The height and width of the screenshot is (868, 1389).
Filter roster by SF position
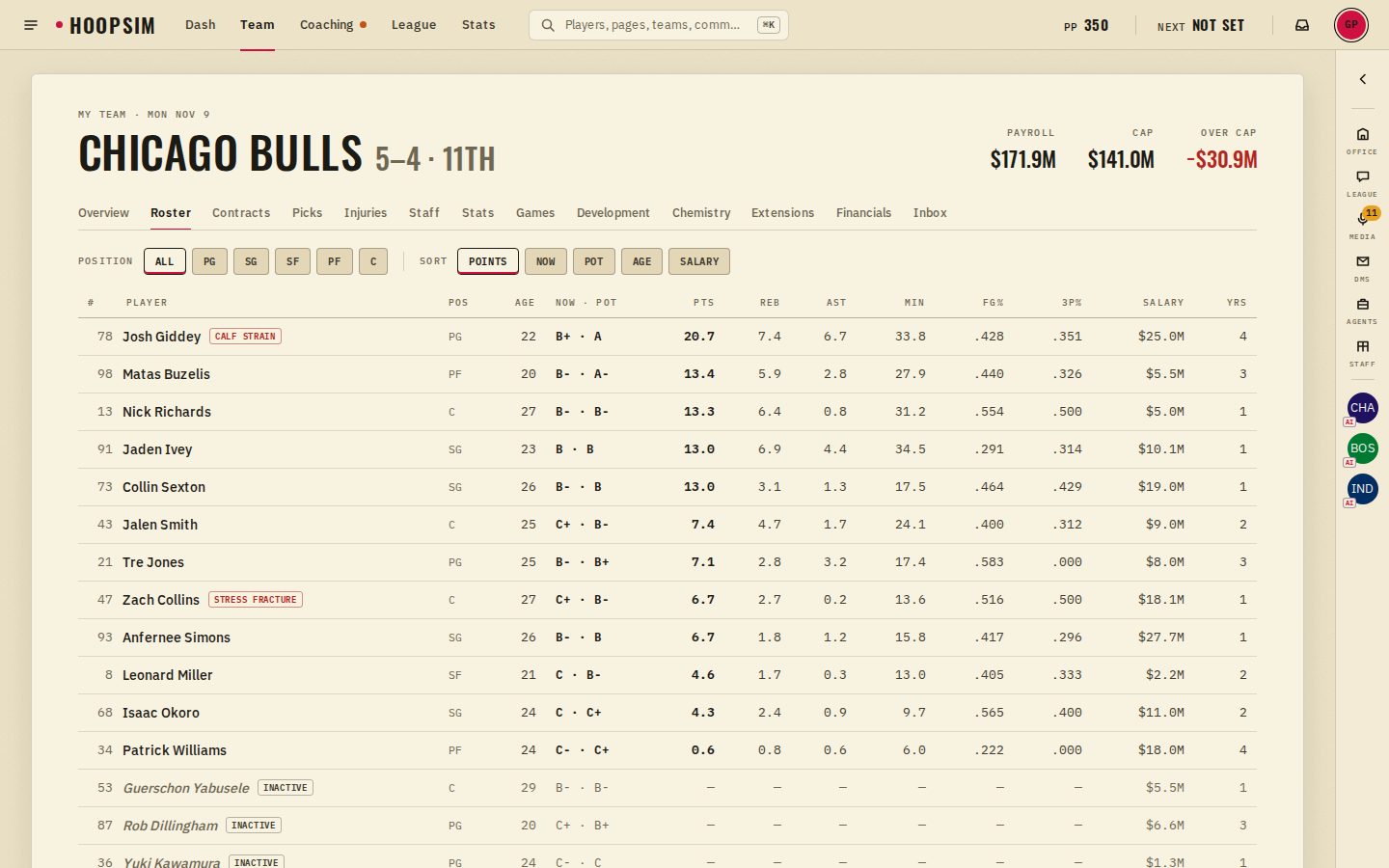[x=292, y=261]
